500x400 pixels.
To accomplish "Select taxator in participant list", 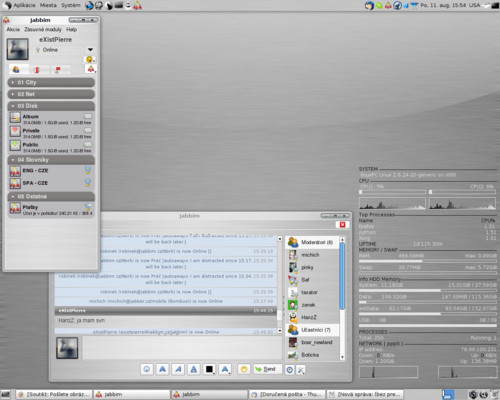I will tap(312, 292).
